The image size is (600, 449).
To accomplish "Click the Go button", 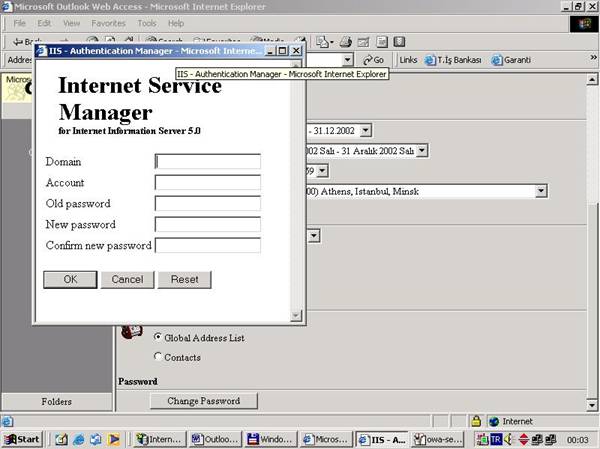I will (374, 60).
